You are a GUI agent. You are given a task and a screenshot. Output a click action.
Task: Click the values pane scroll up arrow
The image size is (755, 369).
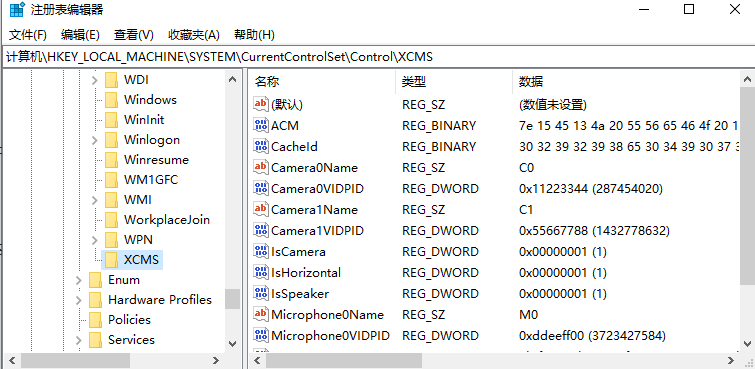tap(747, 79)
